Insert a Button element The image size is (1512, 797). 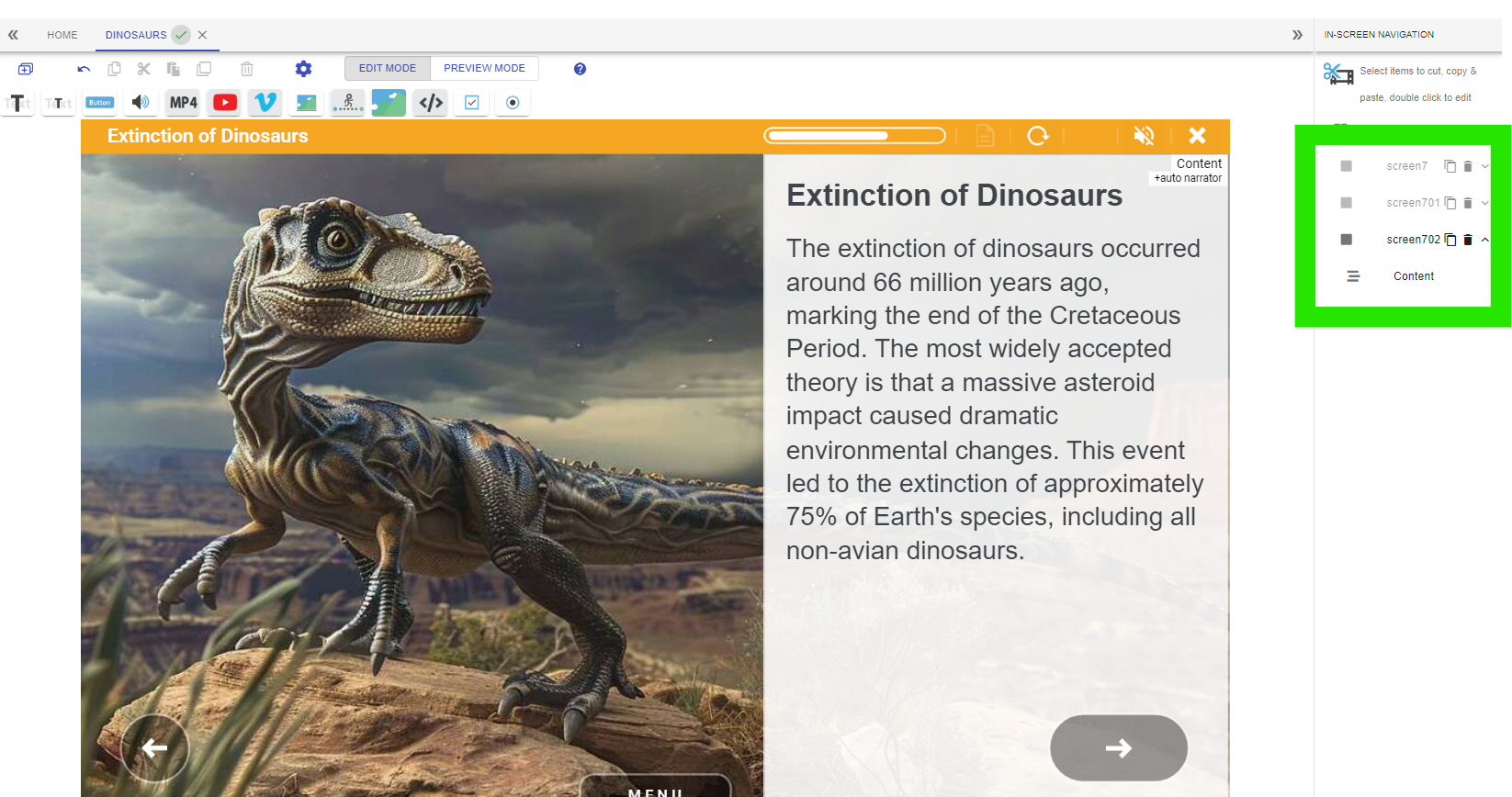[x=100, y=103]
